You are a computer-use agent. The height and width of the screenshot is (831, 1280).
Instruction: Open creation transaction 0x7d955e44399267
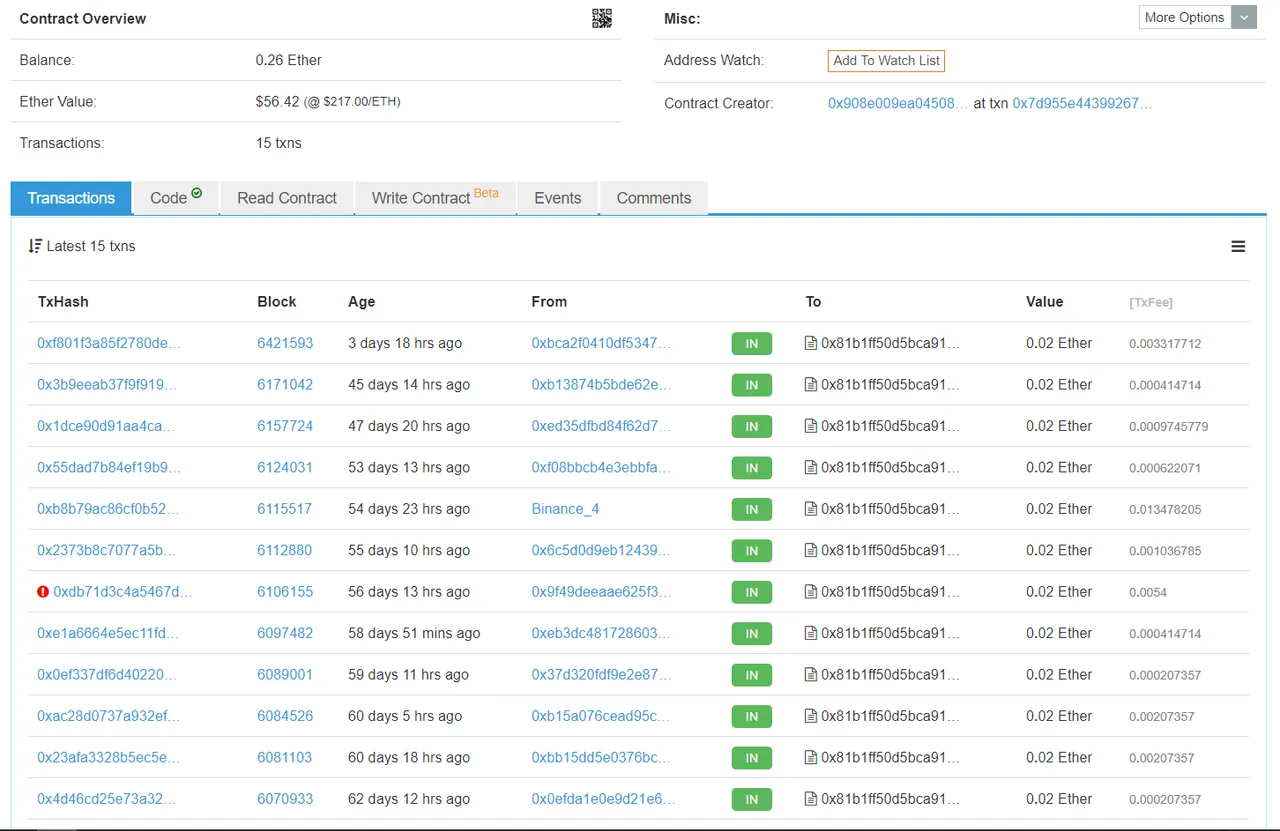click(1082, 103)
